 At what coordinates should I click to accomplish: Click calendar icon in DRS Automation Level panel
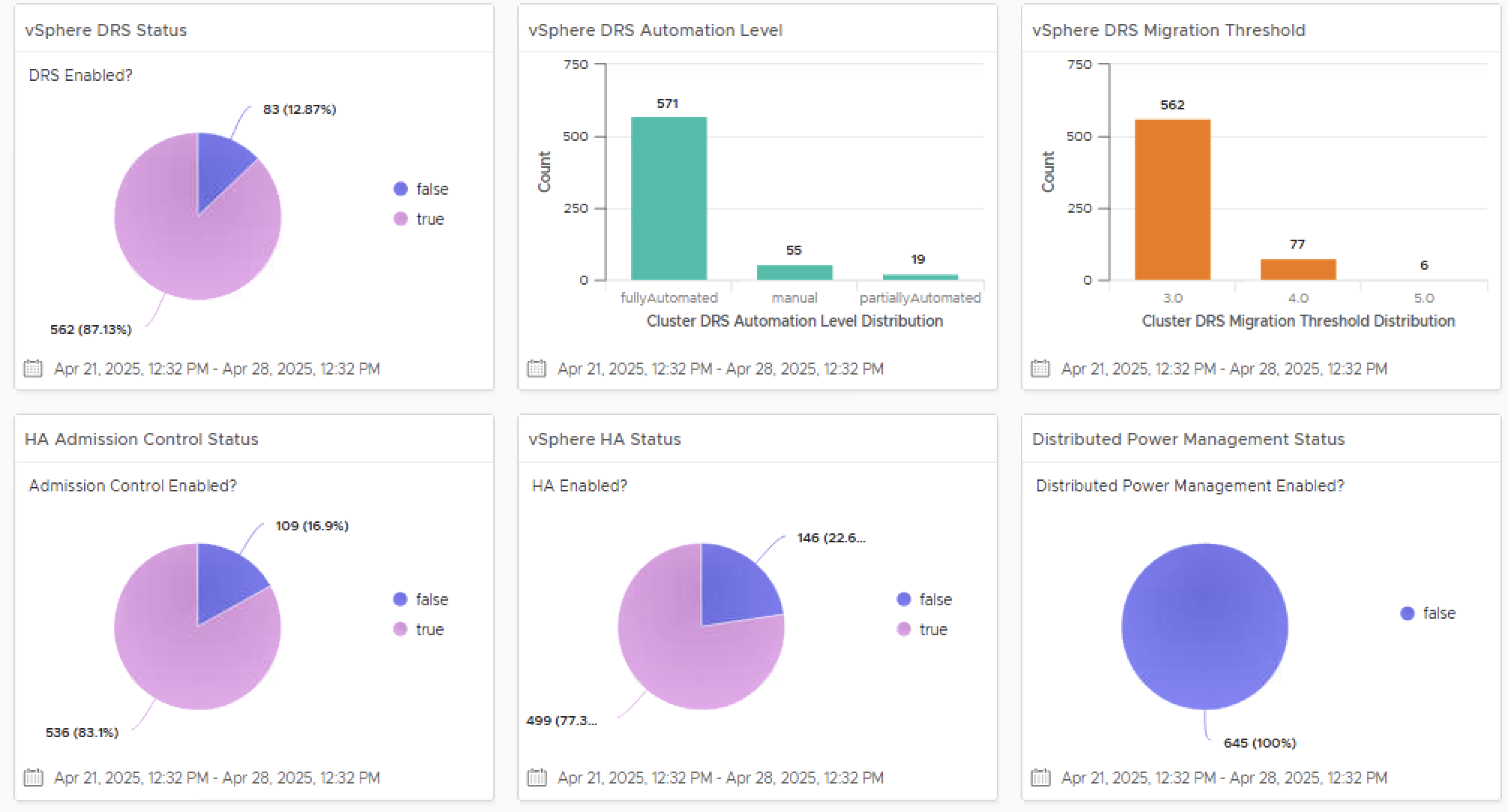tap(537, 369)
